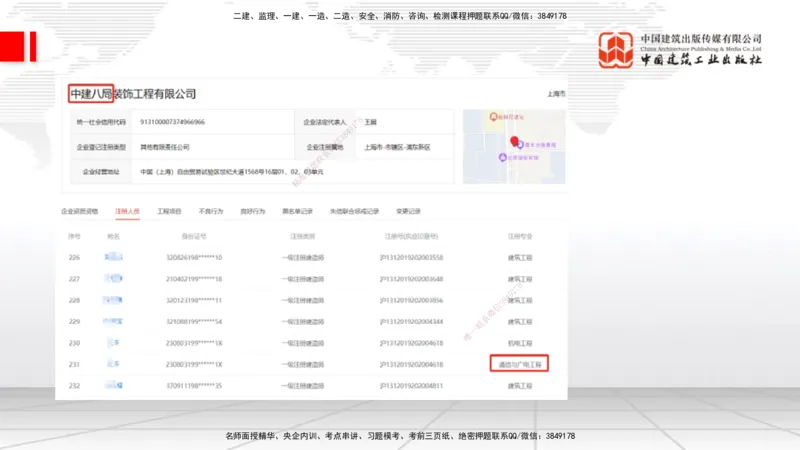Click the China Architecture Publishing logo emblem
Screen dimensions: 800x450
(x=616, y=50)
